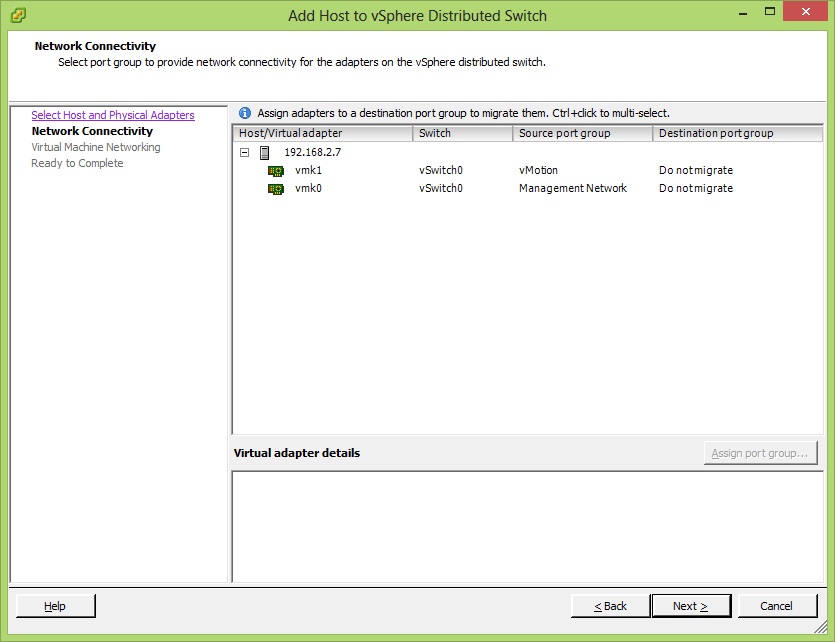Viewport: 835px width, 642px height.
Task: Open Destination port group cell for vmk0
Action: [x=696, y=189]
